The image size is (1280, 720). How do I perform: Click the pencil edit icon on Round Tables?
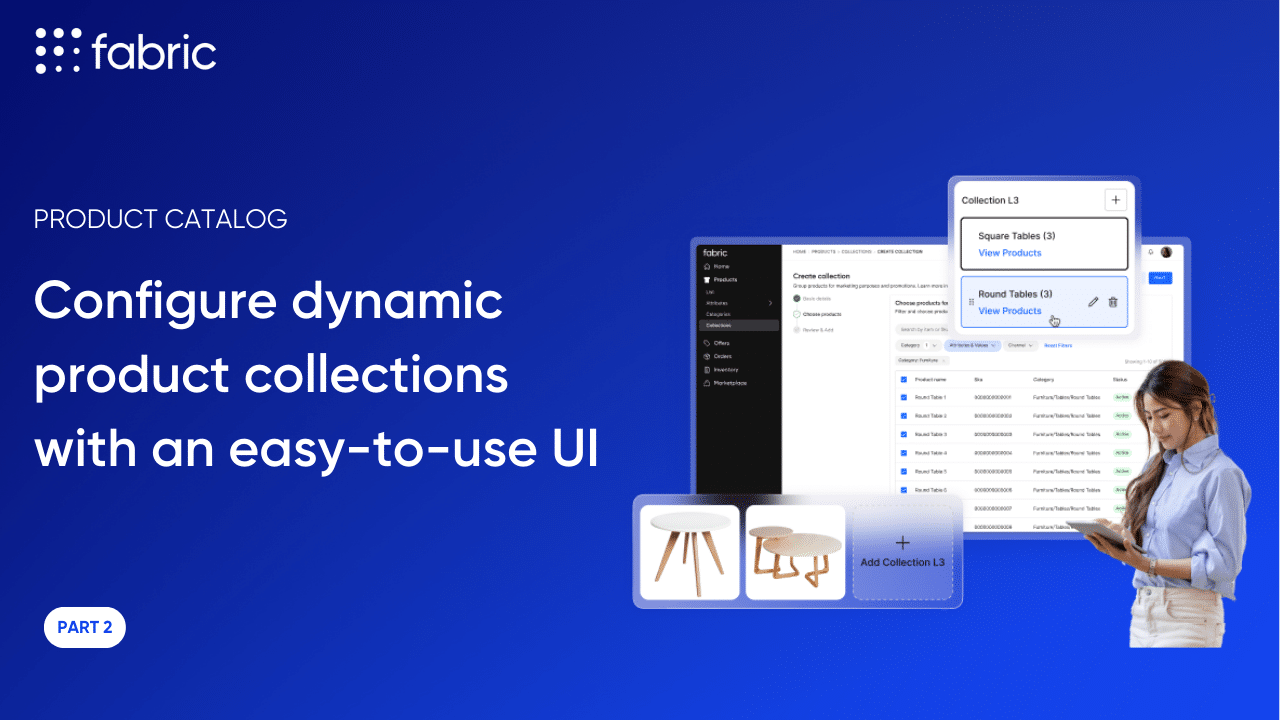point(1093,302)
